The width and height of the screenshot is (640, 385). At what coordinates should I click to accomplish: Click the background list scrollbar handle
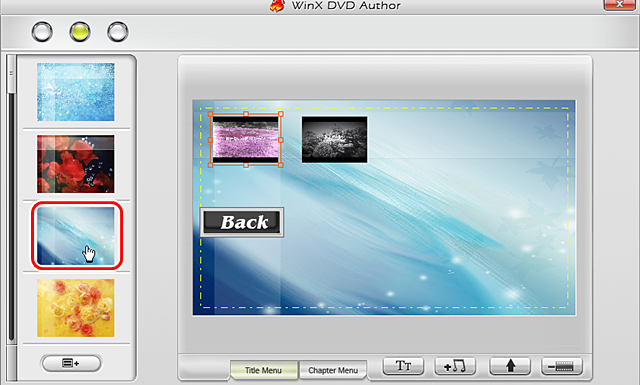11,73
